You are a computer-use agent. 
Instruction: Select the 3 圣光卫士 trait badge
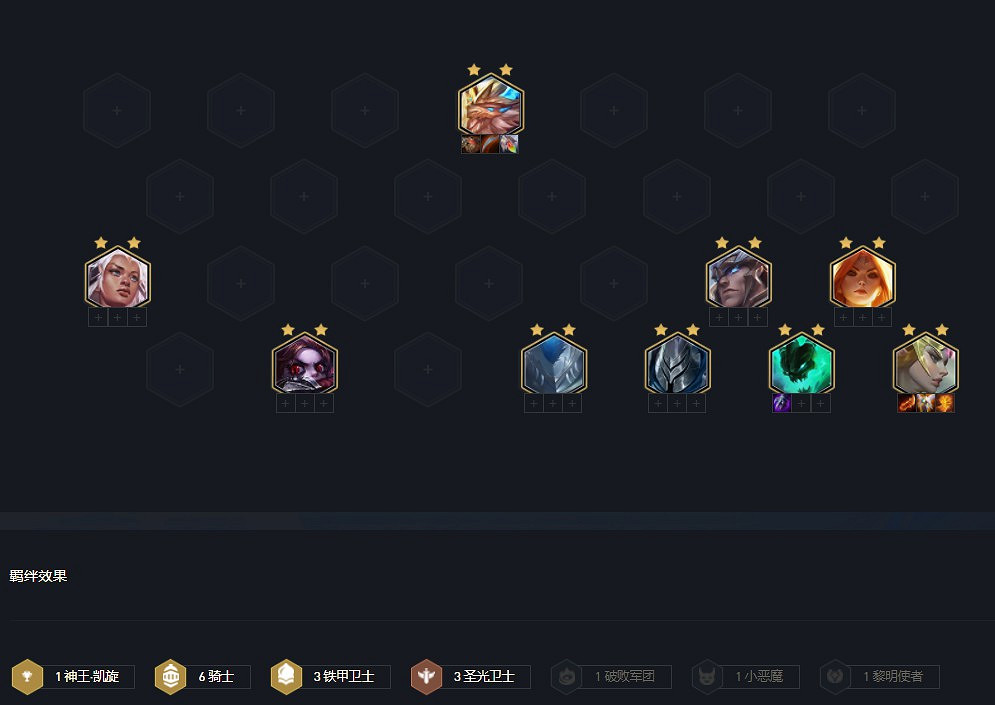pos(470,676)
